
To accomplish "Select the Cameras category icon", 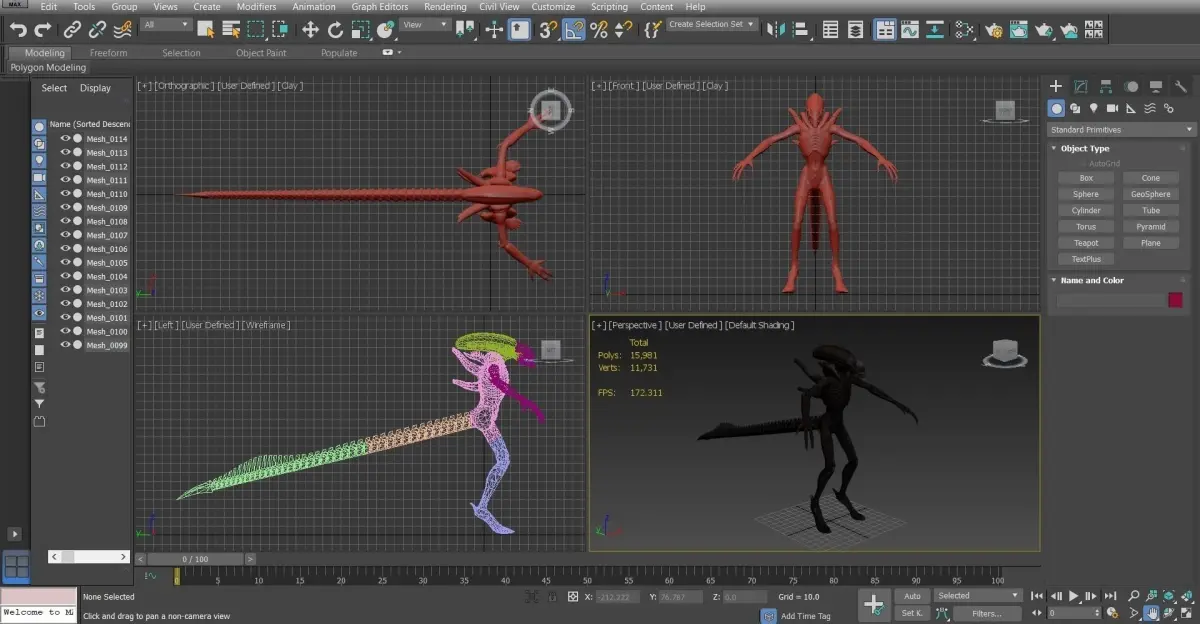I will [x=1112, y=108].
